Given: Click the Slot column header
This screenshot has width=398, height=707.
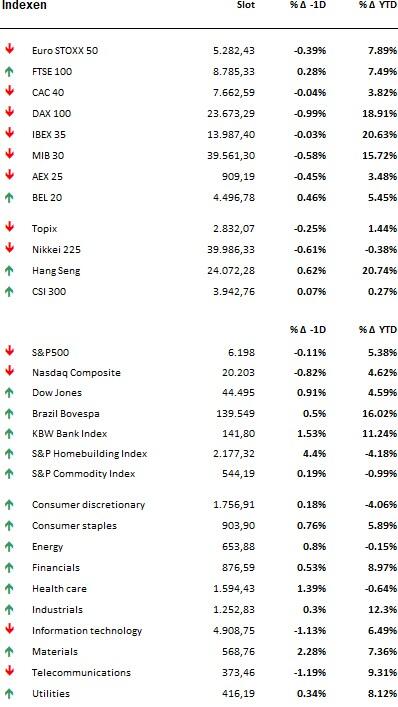Looking at the screenshot, I should click(x=246, y=5).
